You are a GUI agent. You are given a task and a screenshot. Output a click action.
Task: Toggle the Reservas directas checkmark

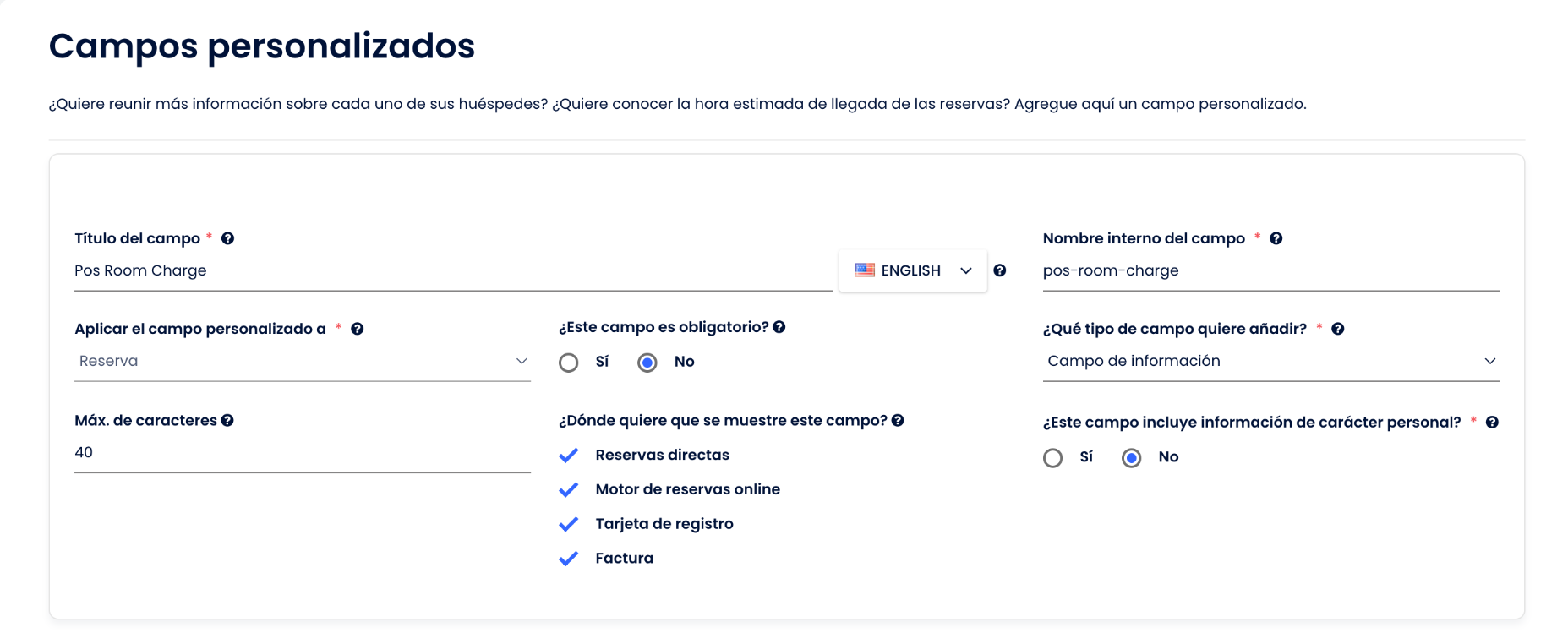click(569, 456)
